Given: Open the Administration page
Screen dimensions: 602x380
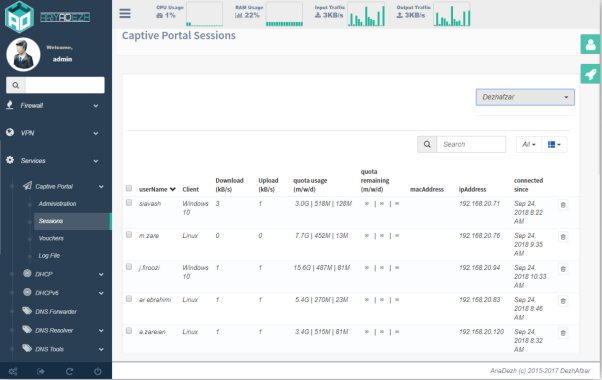Looking at the screenshot, I should (57, 204).
